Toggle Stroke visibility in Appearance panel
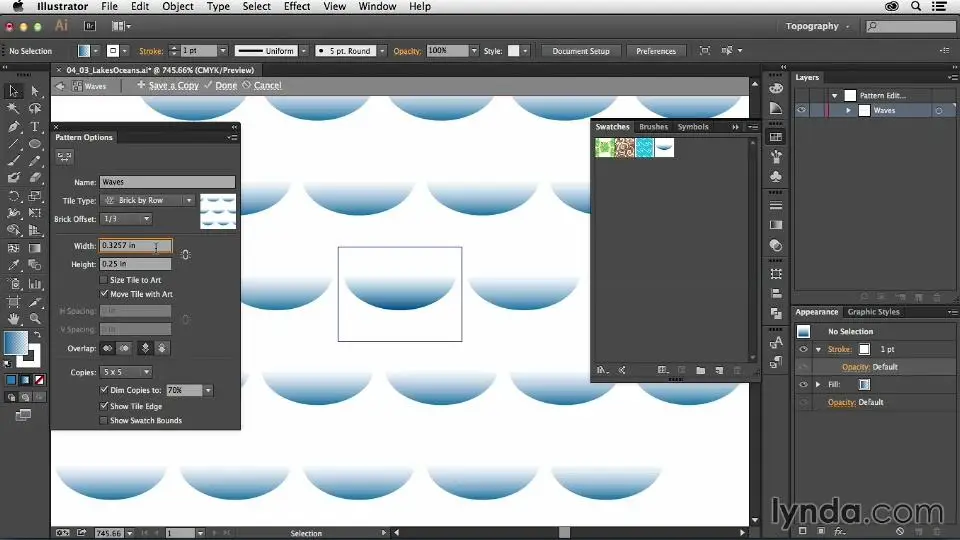Image resolution: width=960 pixels, height=540 pixels. pos(803,349)
